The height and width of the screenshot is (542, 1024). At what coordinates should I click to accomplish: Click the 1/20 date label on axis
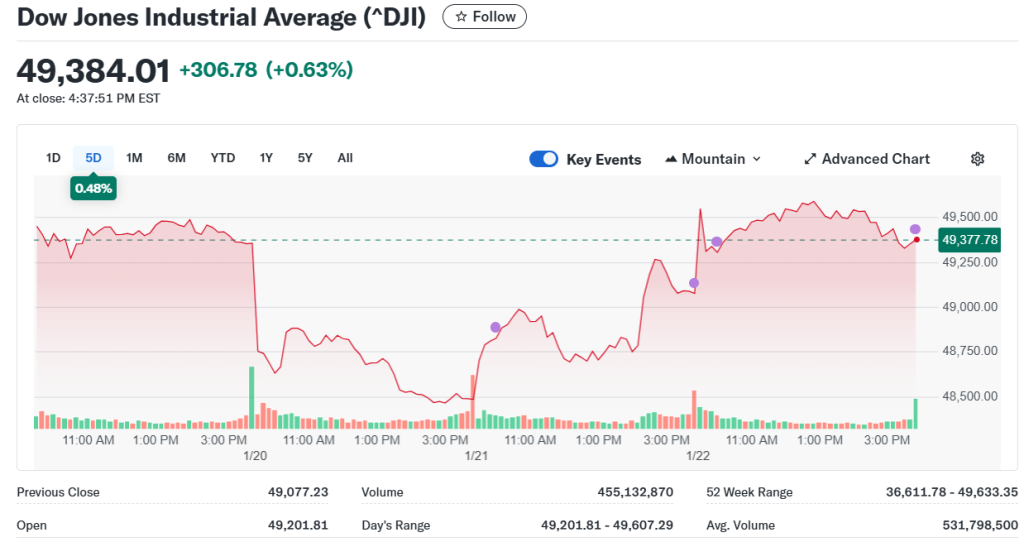coord(255,456)
